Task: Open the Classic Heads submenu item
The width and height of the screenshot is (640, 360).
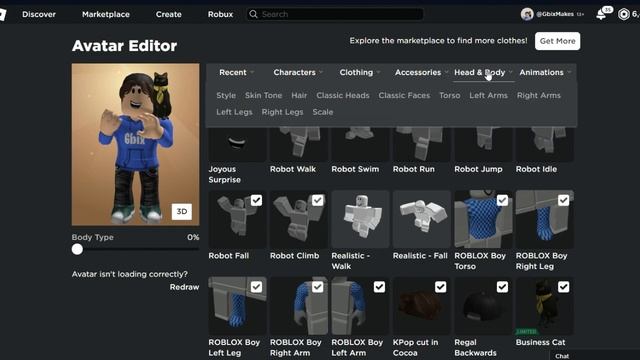Action: [343, 96]
